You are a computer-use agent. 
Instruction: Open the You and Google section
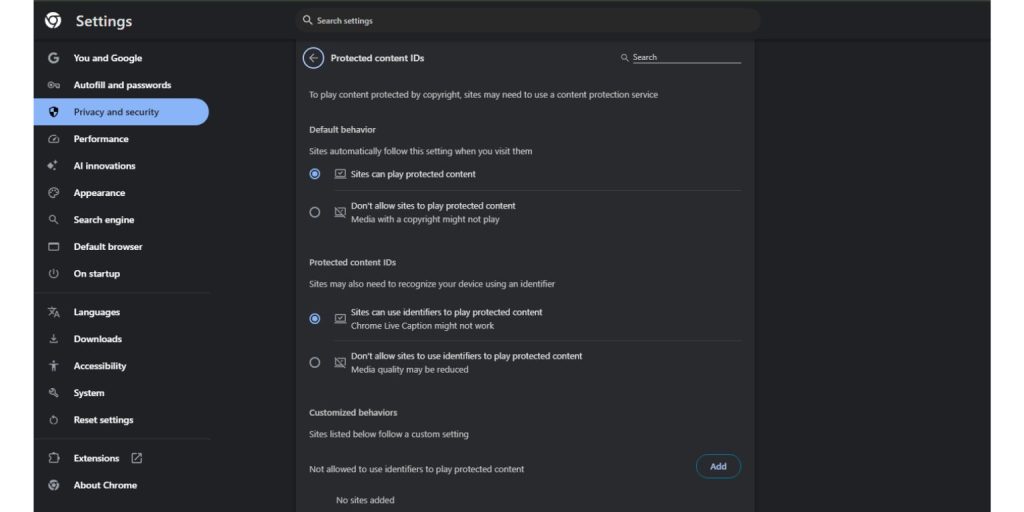(107, 58)
